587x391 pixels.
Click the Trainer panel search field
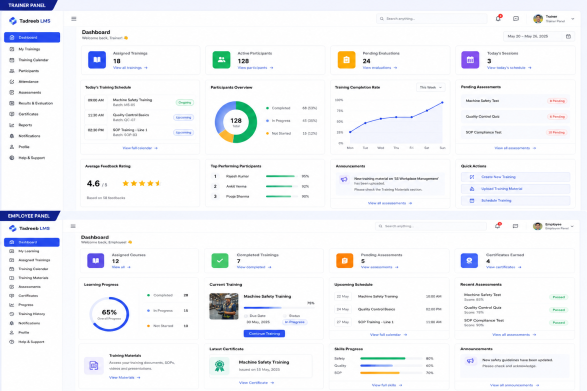tap(432, 19)
